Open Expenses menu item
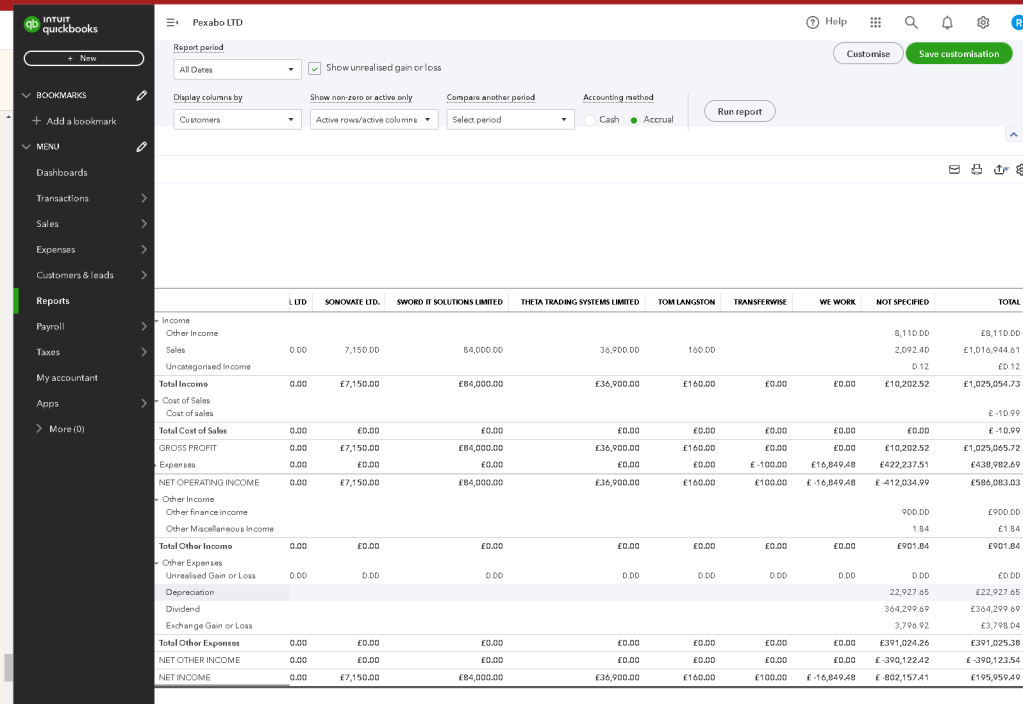This screenshot has width=1023, height=704. [x=56, y=249]
